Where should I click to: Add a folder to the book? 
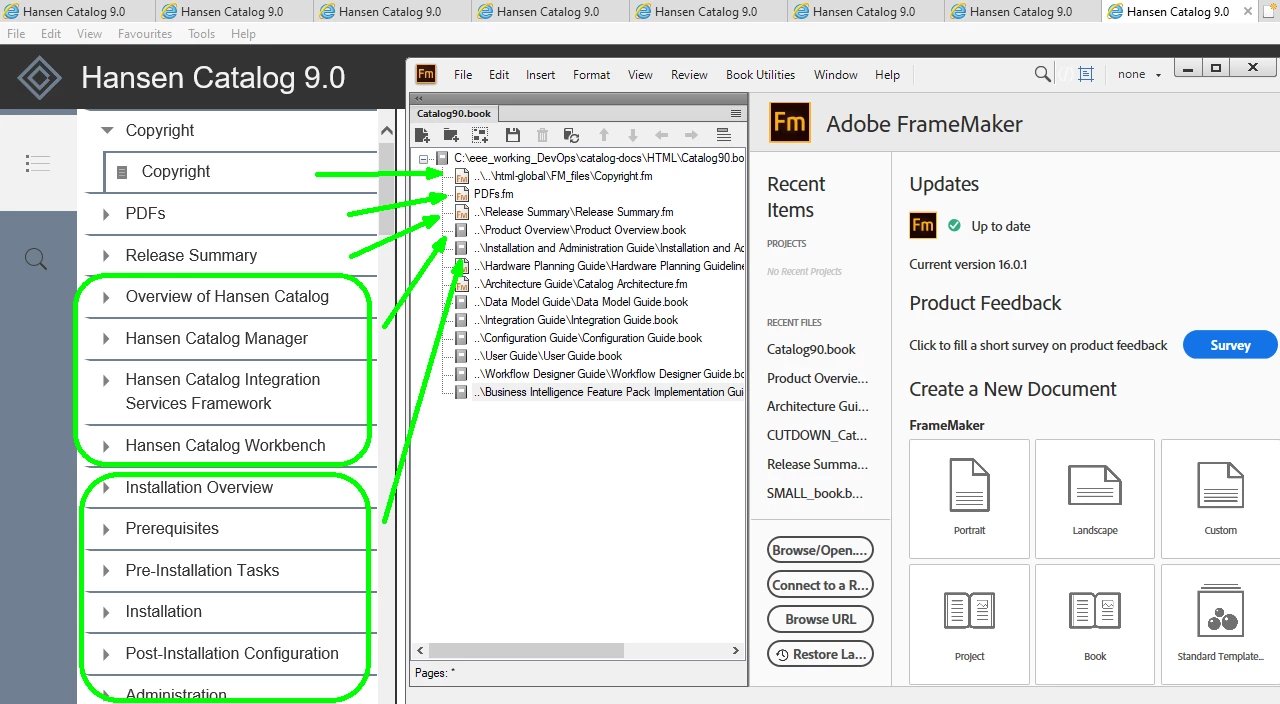(x=451, y=135)
